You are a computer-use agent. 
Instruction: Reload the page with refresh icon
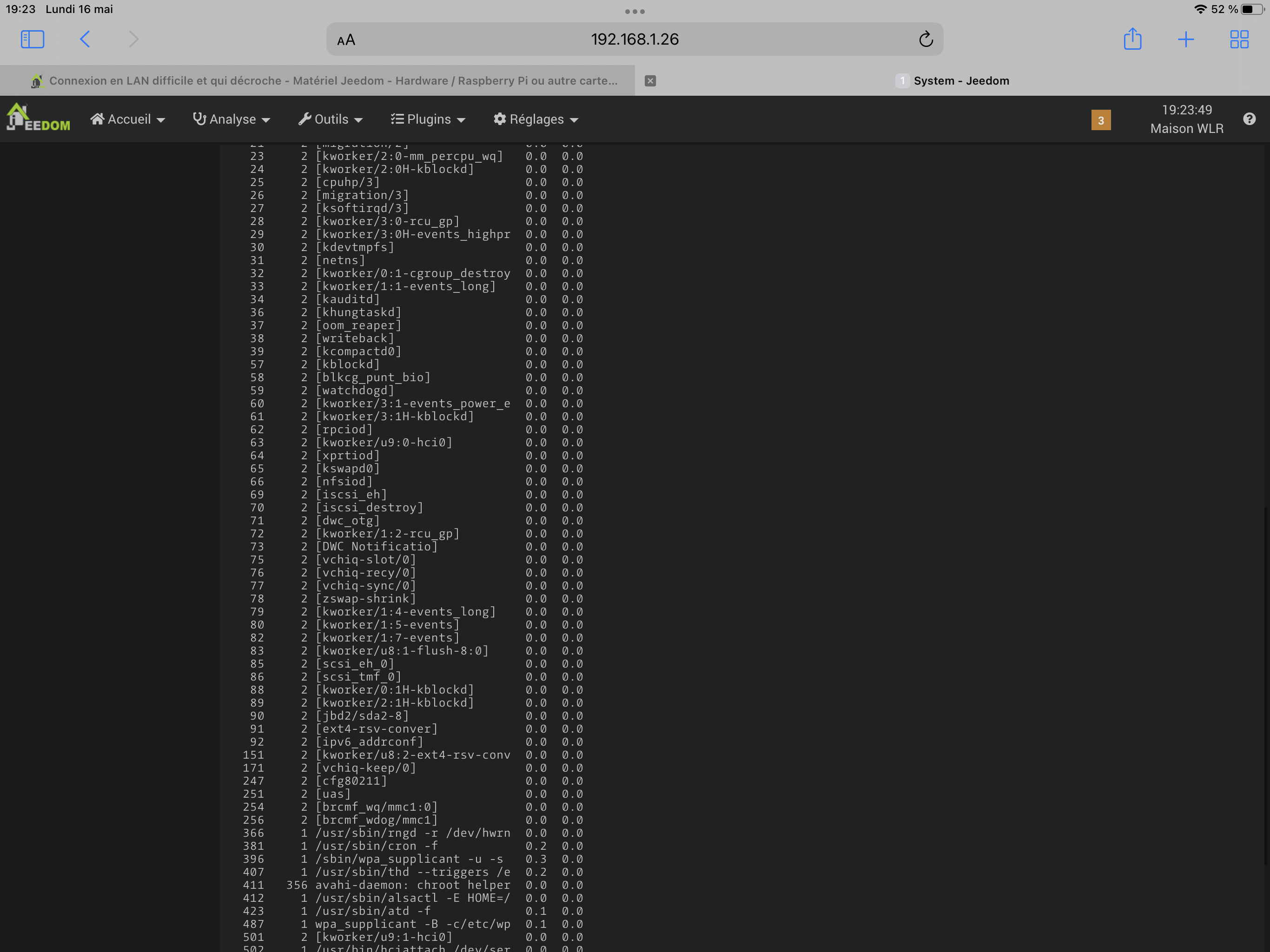click(x=926, y=39)
